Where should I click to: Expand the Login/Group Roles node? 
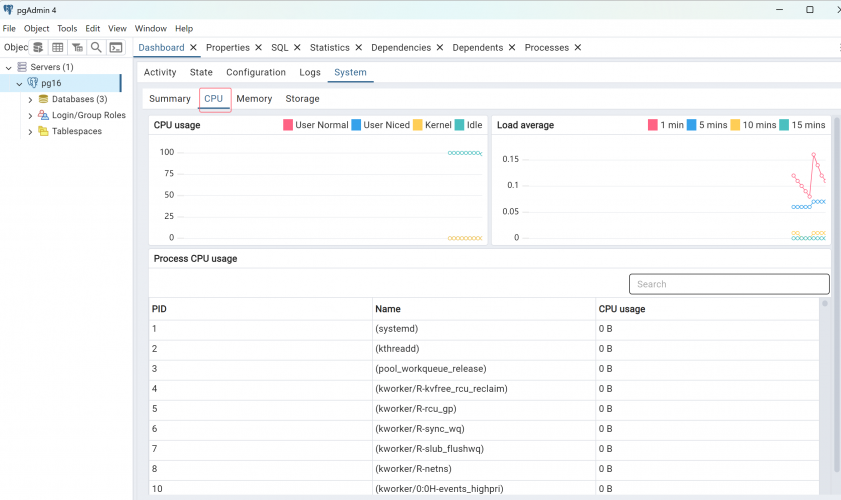click(x=30, y=115)
